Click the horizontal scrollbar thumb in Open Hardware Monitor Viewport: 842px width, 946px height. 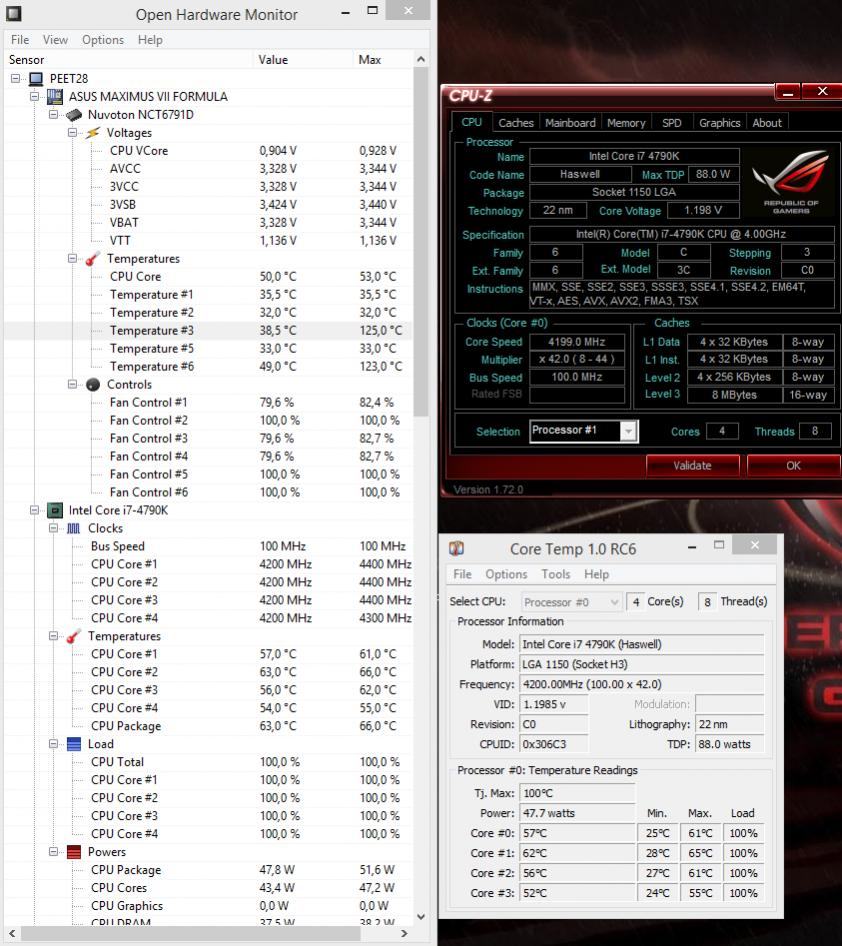tap(192, 933)
